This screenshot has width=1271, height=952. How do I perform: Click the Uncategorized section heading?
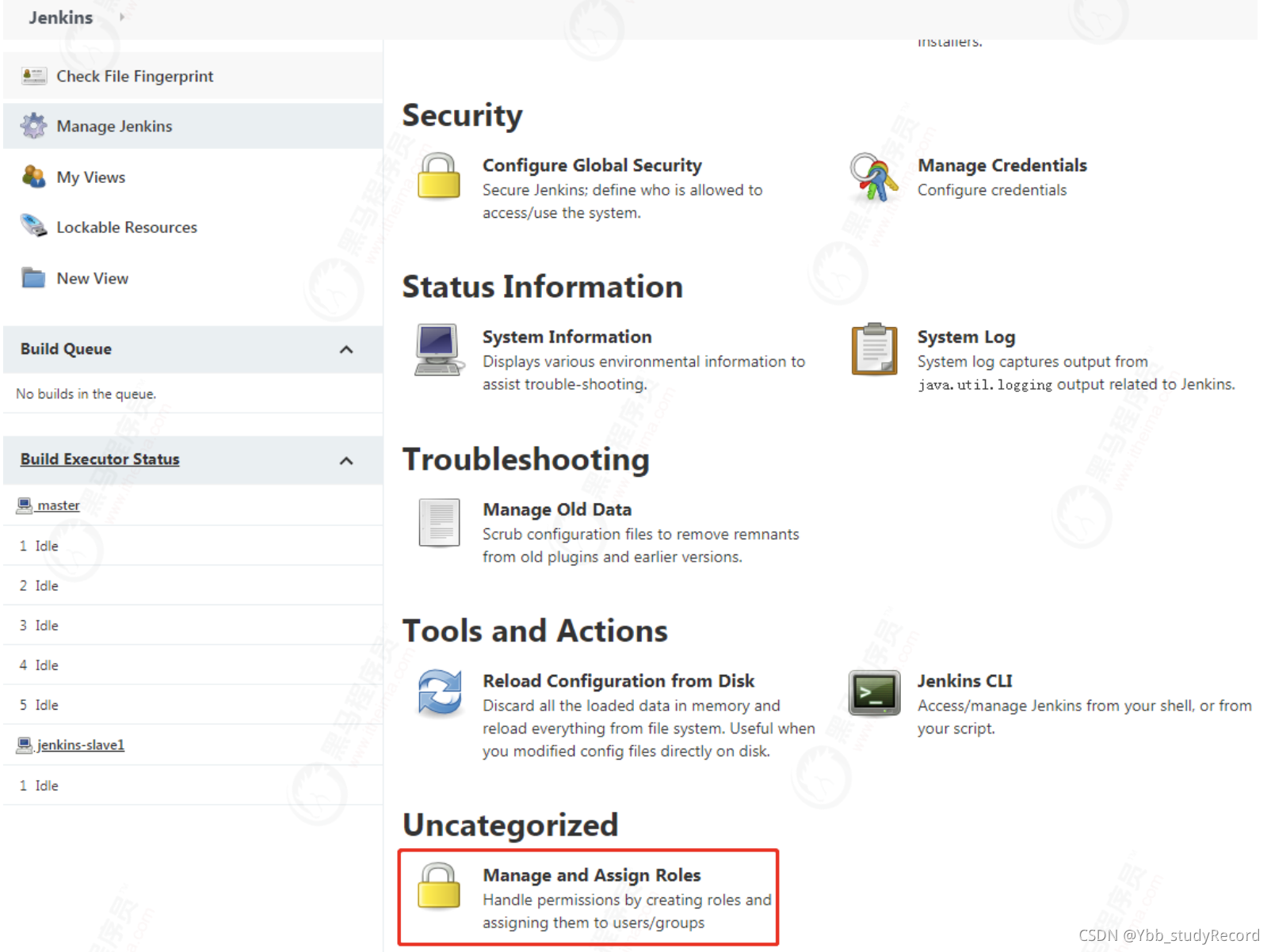click(510, 824)
